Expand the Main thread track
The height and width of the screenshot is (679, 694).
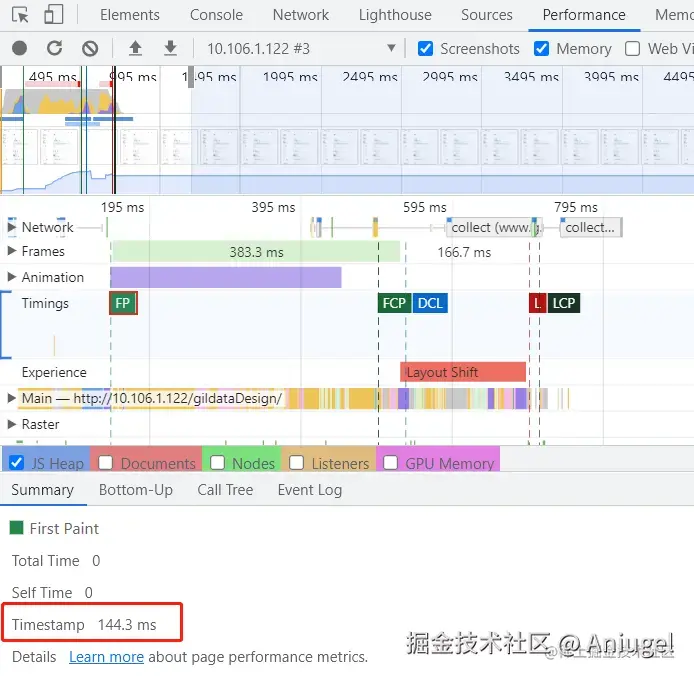pos(12,397)
